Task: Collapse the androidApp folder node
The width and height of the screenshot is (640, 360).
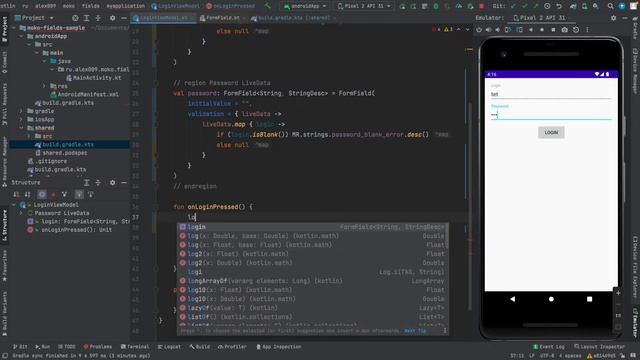Action: point(22,36)
